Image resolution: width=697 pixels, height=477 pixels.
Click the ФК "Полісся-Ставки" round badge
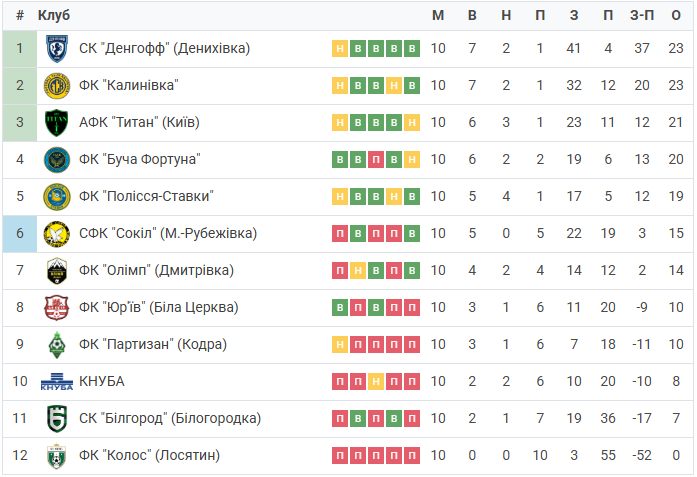click(x=56, y=196)
